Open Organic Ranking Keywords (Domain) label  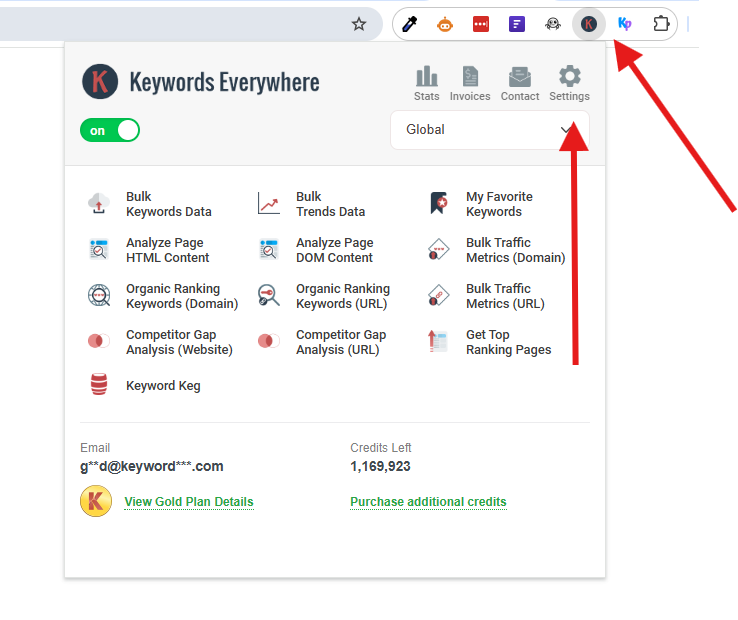(x=182, y=296)
